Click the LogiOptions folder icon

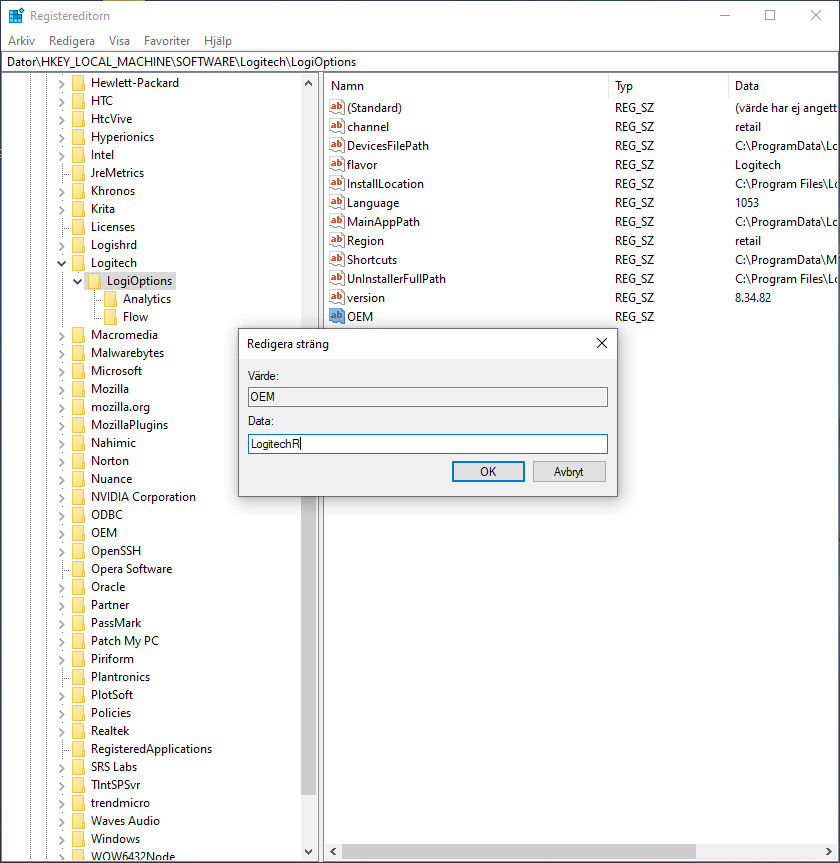[x=94, y=281]
